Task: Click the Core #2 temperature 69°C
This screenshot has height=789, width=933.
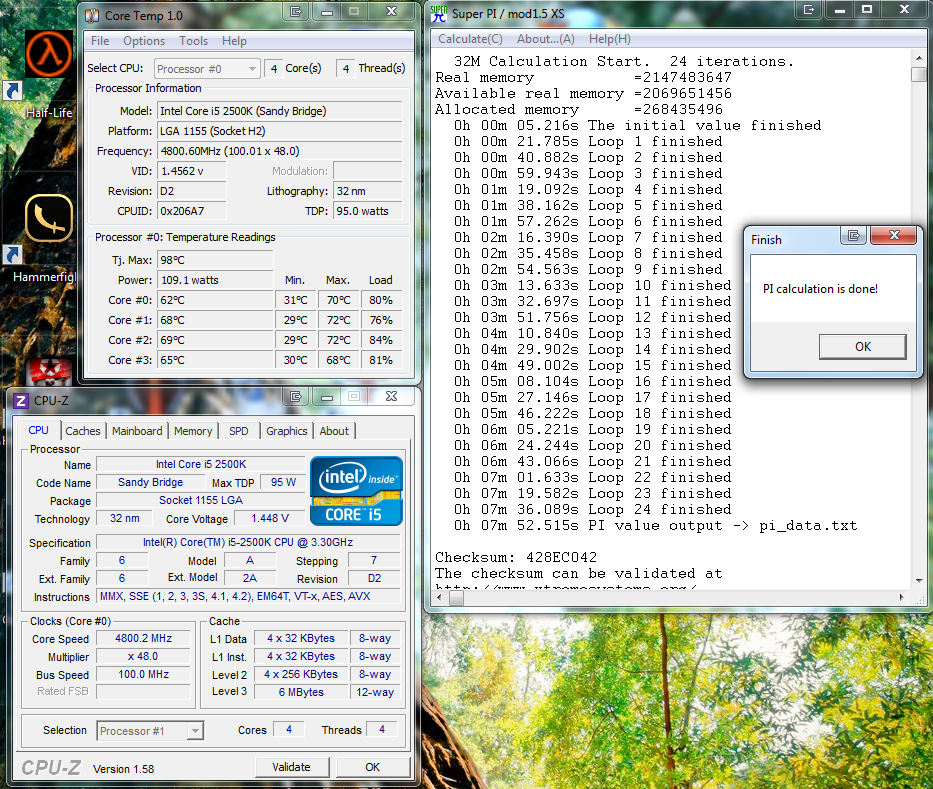Action: click(x=215, y=340)
